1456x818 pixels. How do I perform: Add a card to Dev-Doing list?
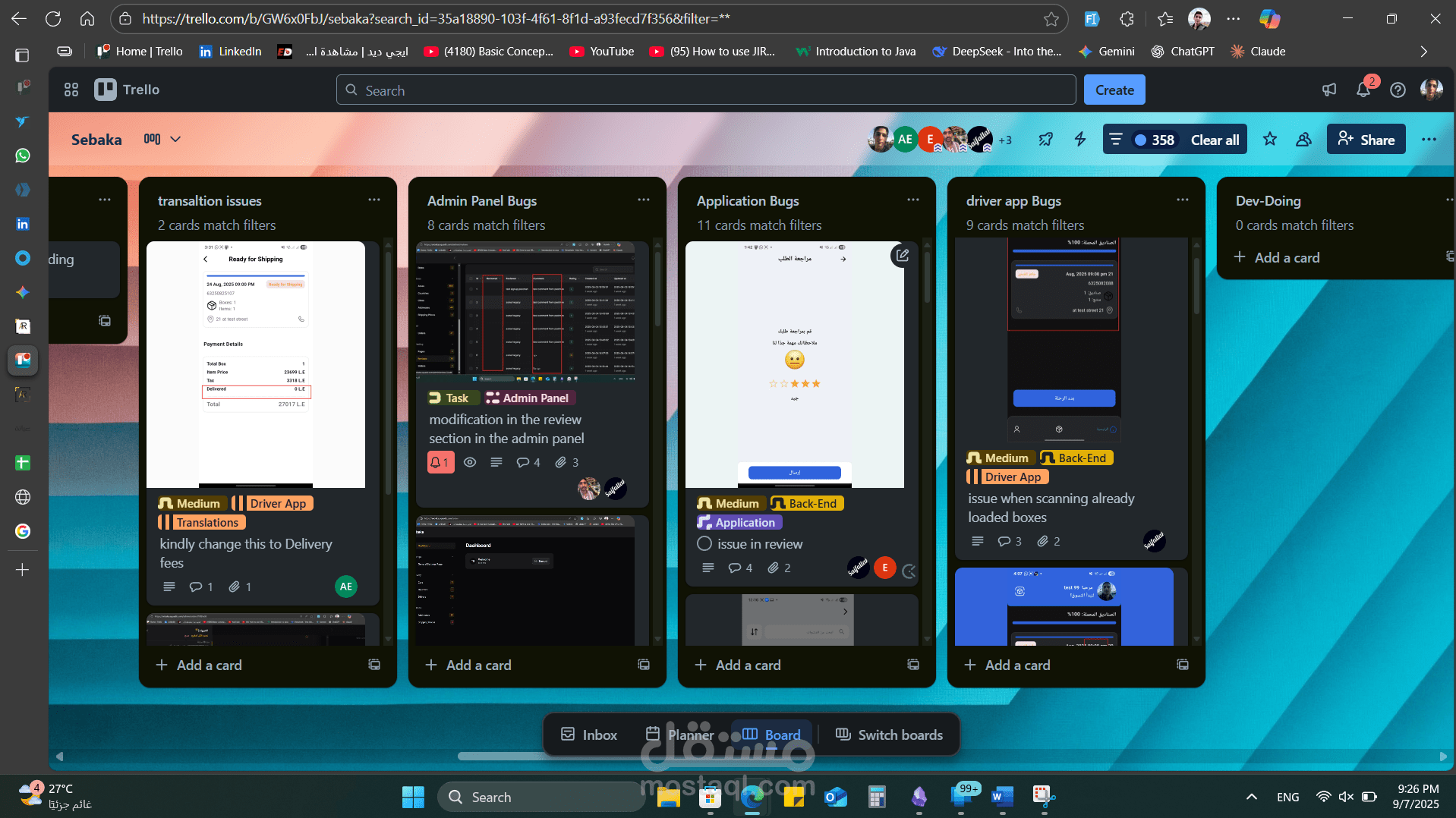point(1277,257)
